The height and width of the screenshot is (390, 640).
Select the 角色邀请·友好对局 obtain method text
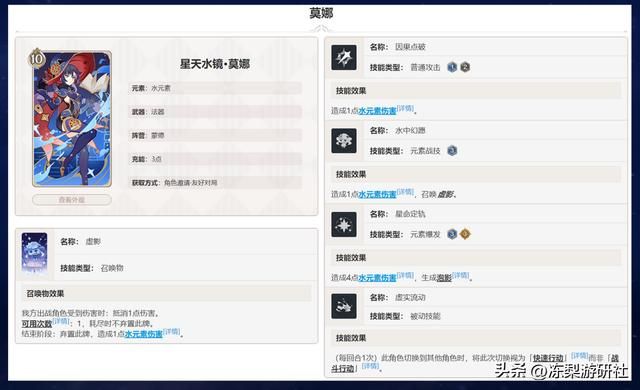coord(191,183)
